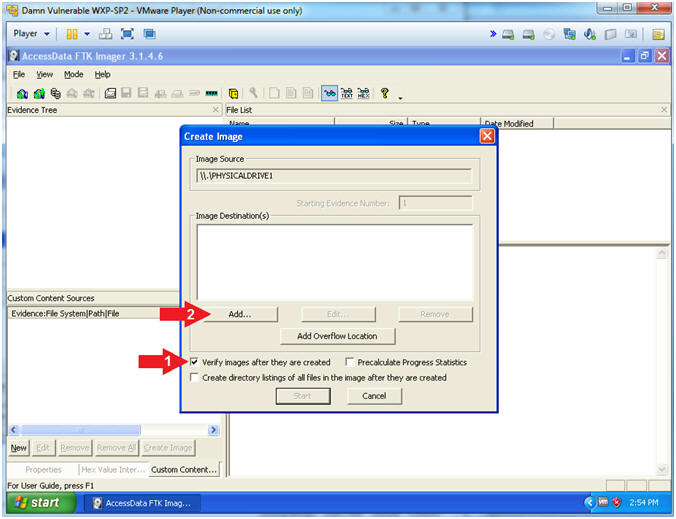
Task: Expand VMware devices double chevron
Action: pos(493,34)
